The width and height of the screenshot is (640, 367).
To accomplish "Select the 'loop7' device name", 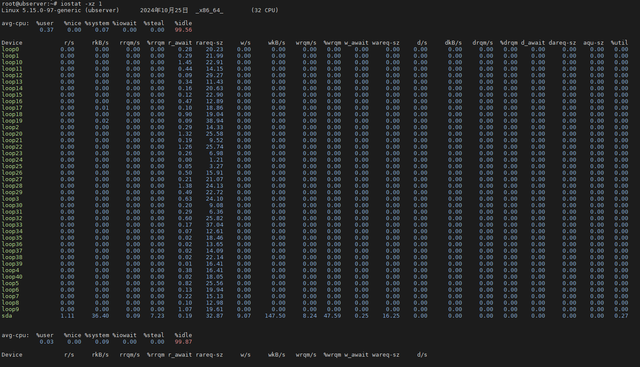I will [10, 296].
